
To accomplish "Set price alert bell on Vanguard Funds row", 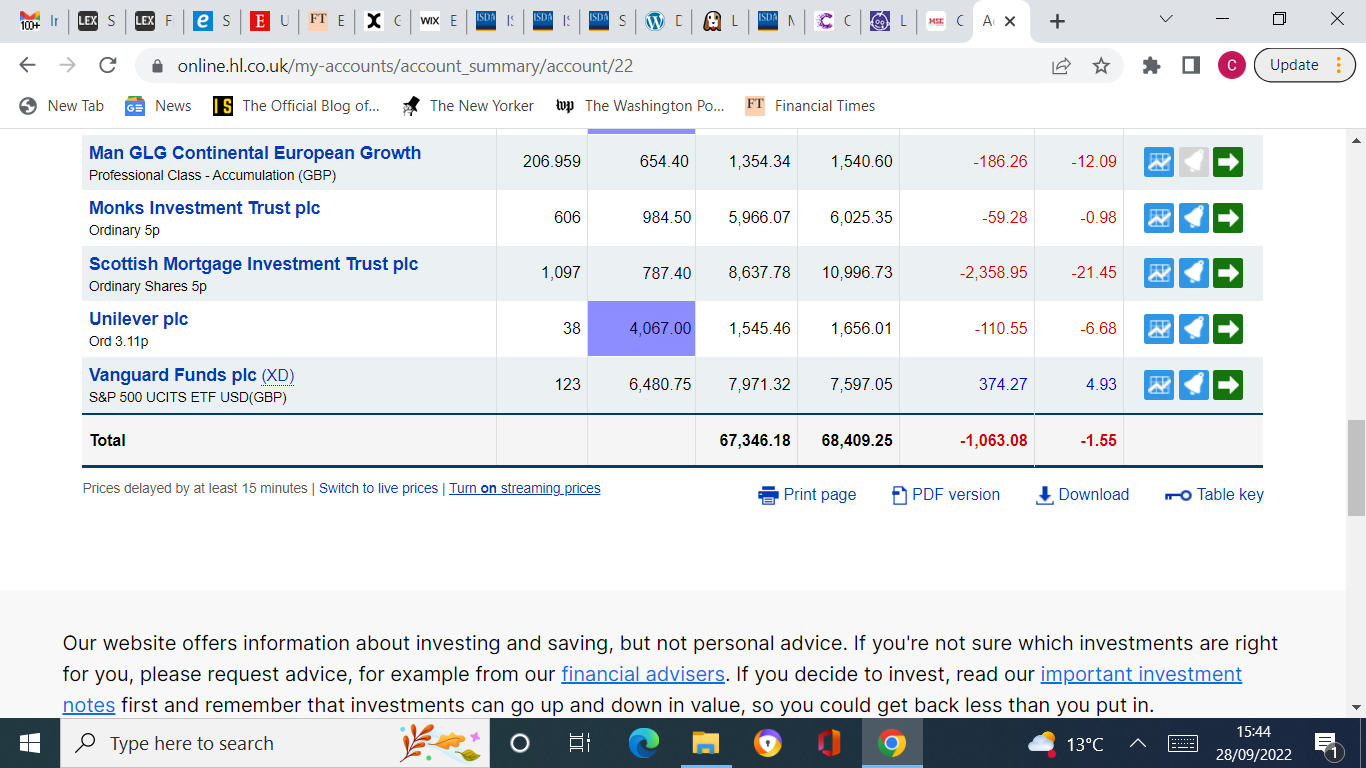I will (x=1193, y=384).
